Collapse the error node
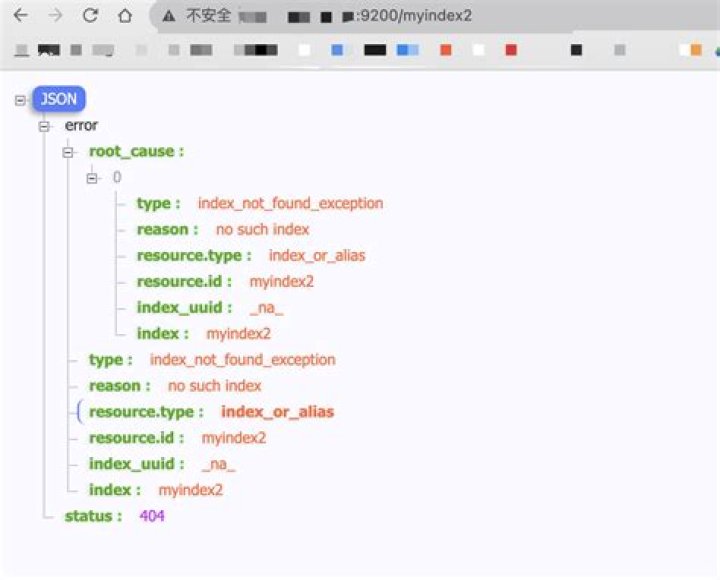The width and height of the screenshot is (720, 580). pyautogui.click(x=44, y=126)
